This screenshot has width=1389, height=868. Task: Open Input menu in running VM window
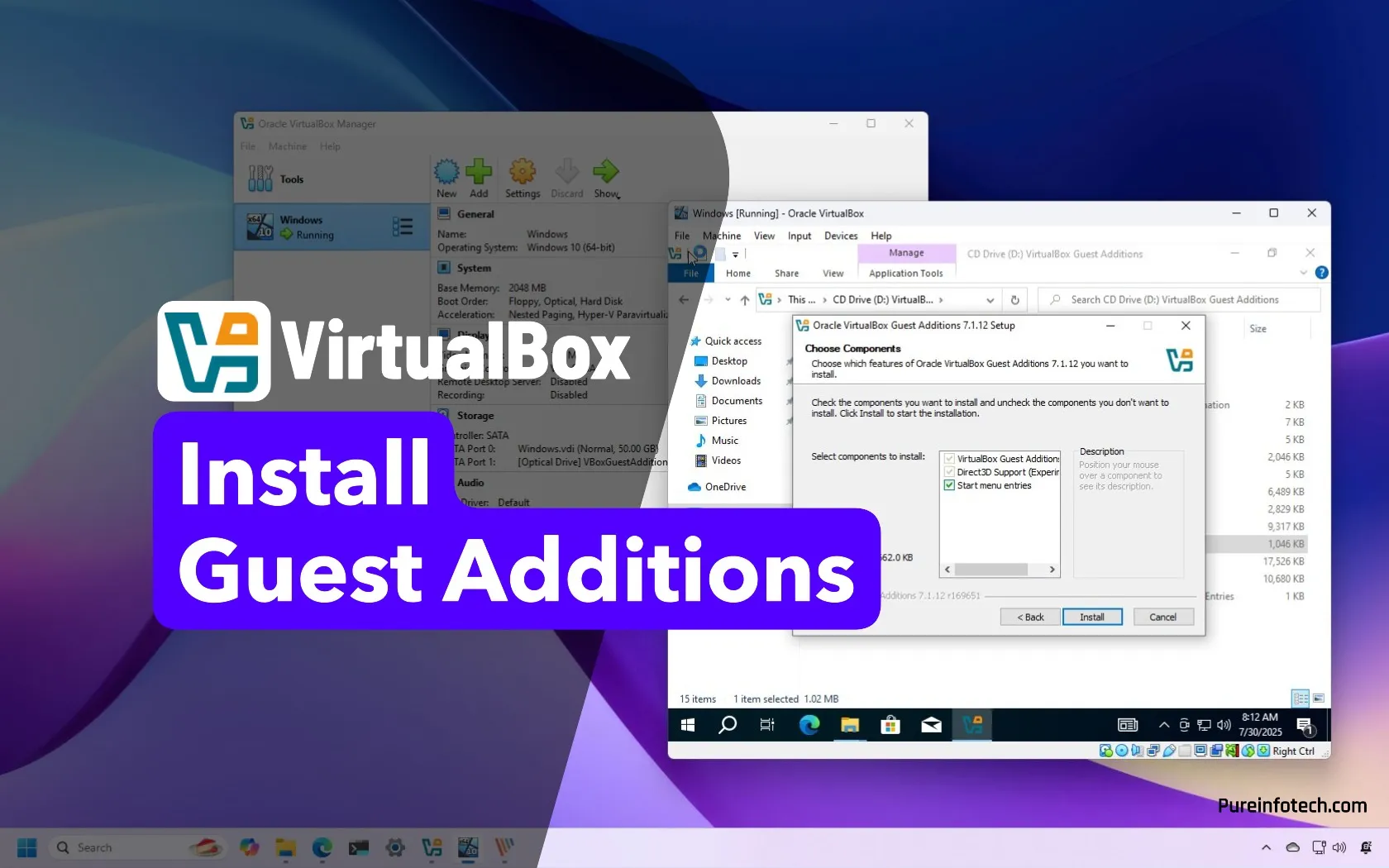click(x=800, y=236)
